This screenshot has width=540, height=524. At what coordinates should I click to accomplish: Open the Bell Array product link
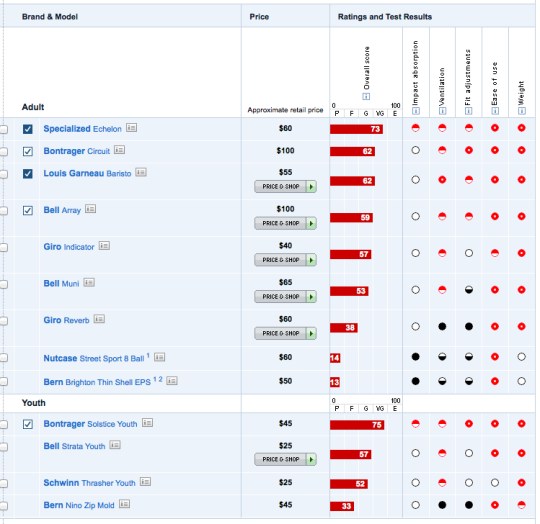pos(62,210)
